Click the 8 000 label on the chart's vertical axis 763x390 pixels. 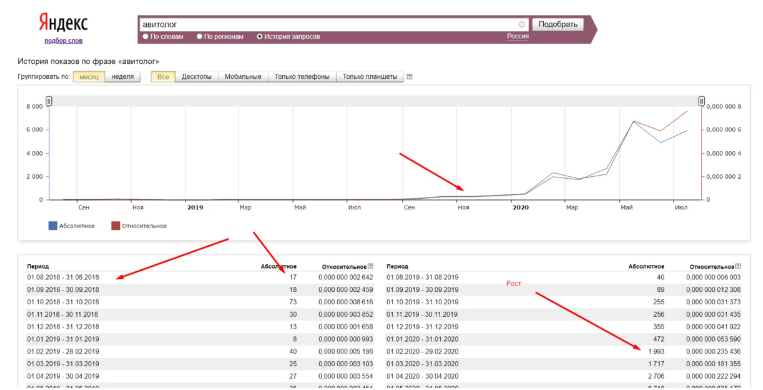coord(35,107)
